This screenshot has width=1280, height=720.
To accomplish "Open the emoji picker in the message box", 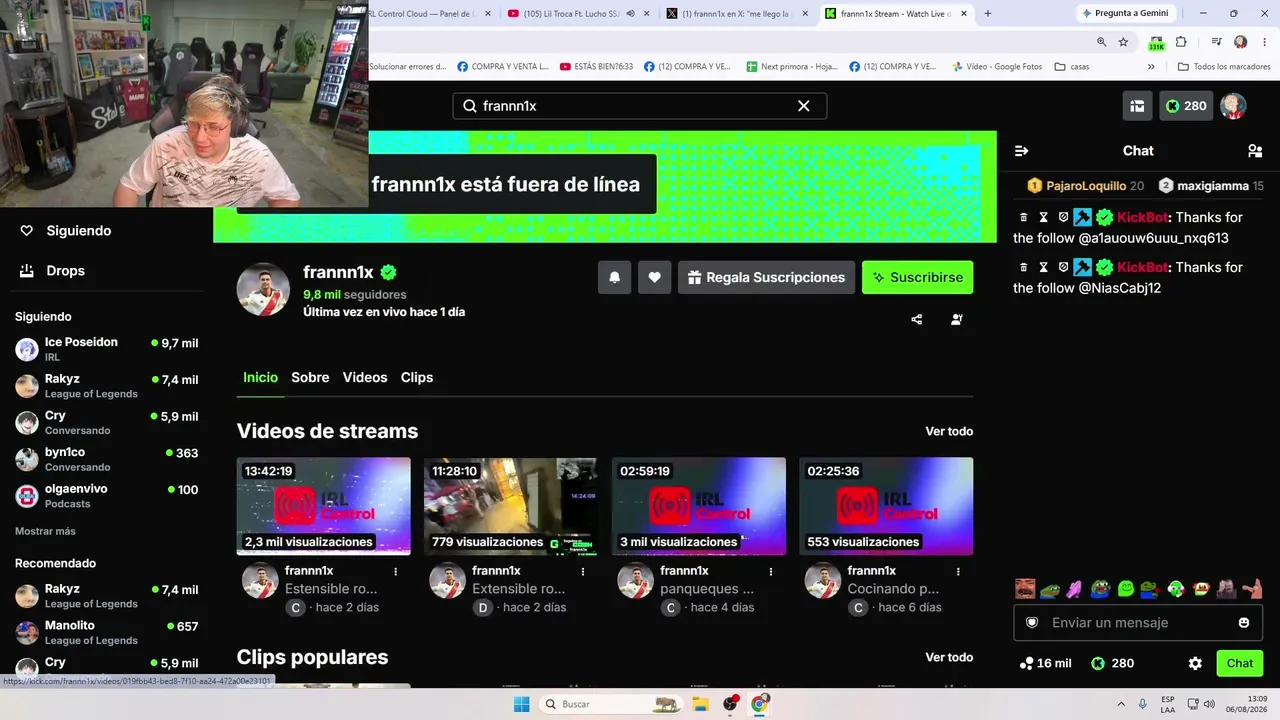I will pyautogui.click(x=1244, y=623).
